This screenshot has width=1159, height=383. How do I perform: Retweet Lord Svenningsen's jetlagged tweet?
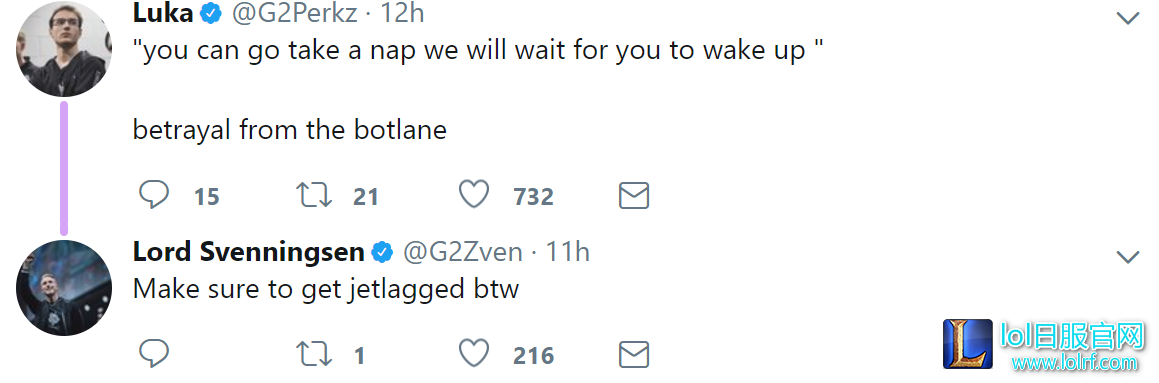[x=313, y=355]
